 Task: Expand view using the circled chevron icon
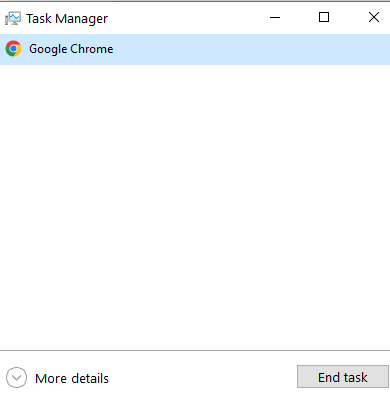pos(16,378)
